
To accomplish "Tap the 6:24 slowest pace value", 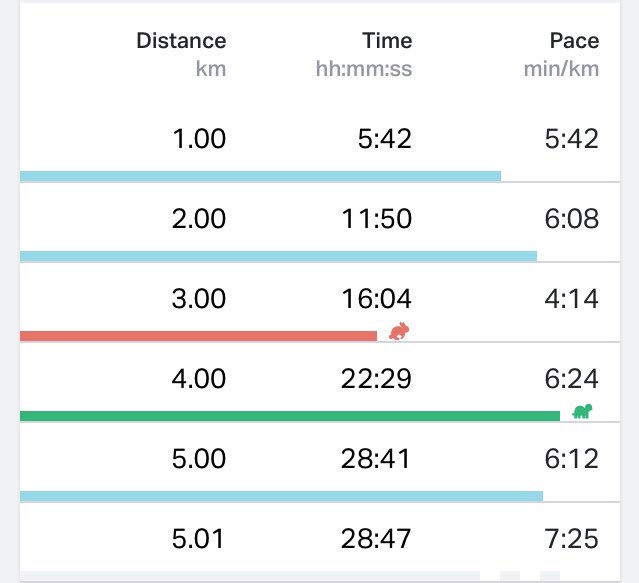I will tap(571, 378).
